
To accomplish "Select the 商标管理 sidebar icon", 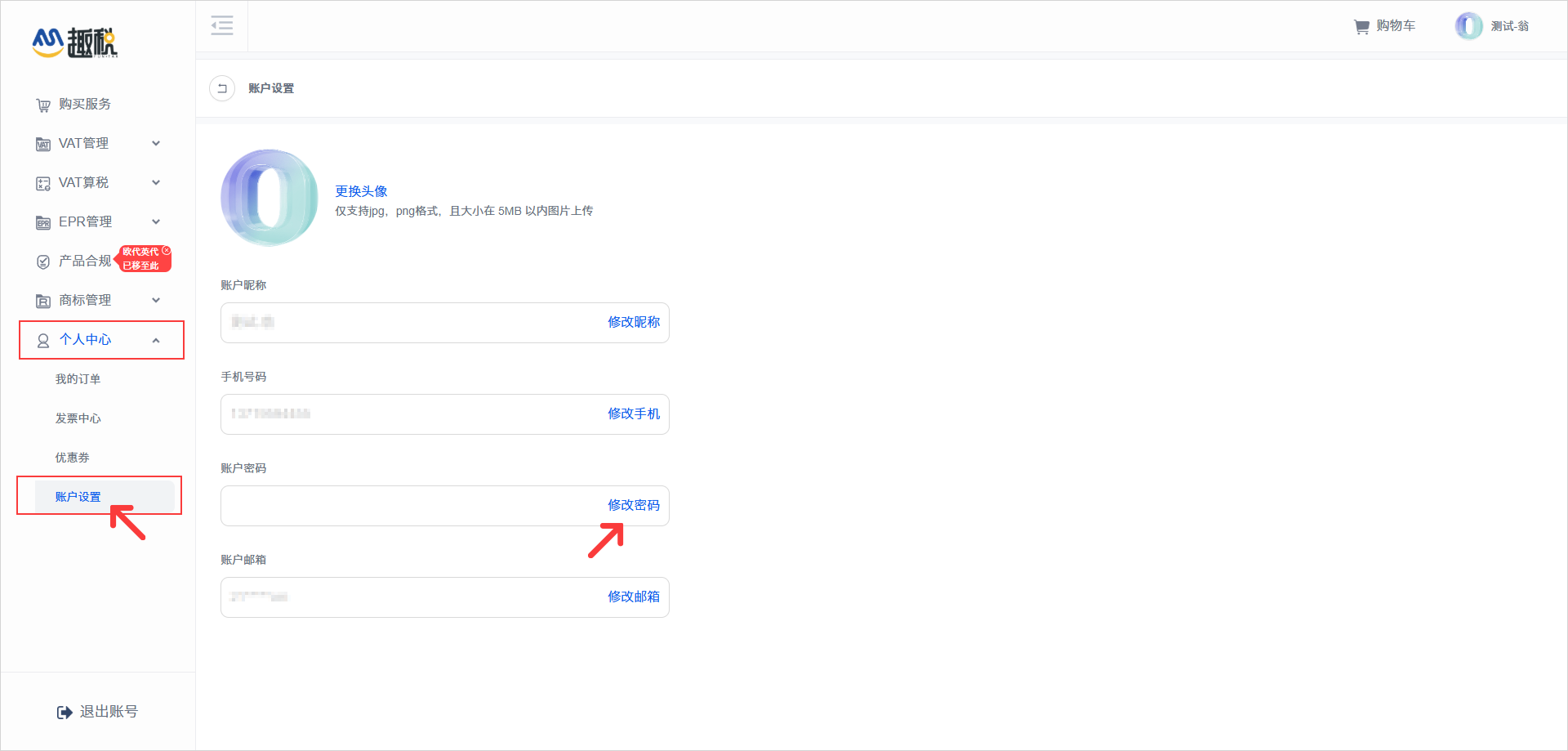I will coord(42,300).
